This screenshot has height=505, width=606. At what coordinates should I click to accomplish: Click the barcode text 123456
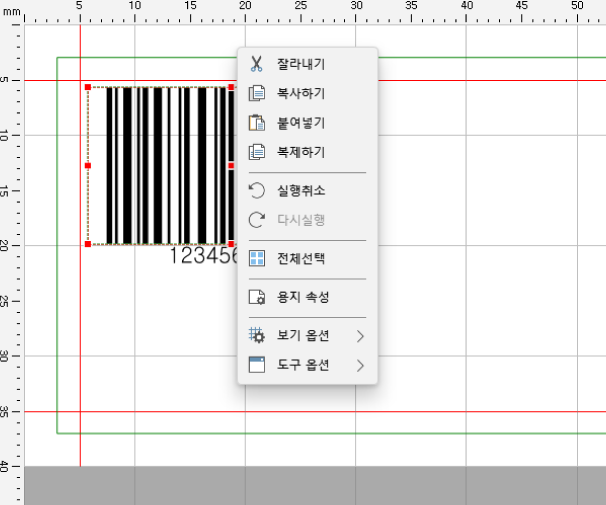pyautogui.click(x=204, y=256)
